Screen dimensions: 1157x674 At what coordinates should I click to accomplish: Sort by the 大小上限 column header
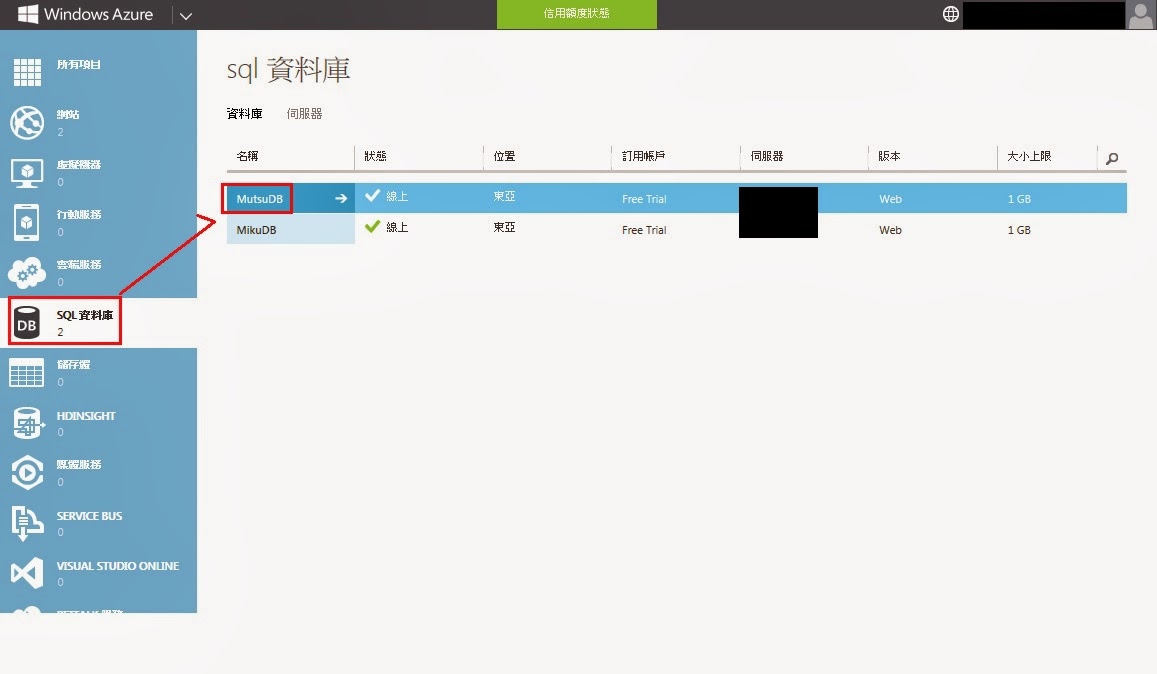pyautogui.click(x=1029, y=156)
